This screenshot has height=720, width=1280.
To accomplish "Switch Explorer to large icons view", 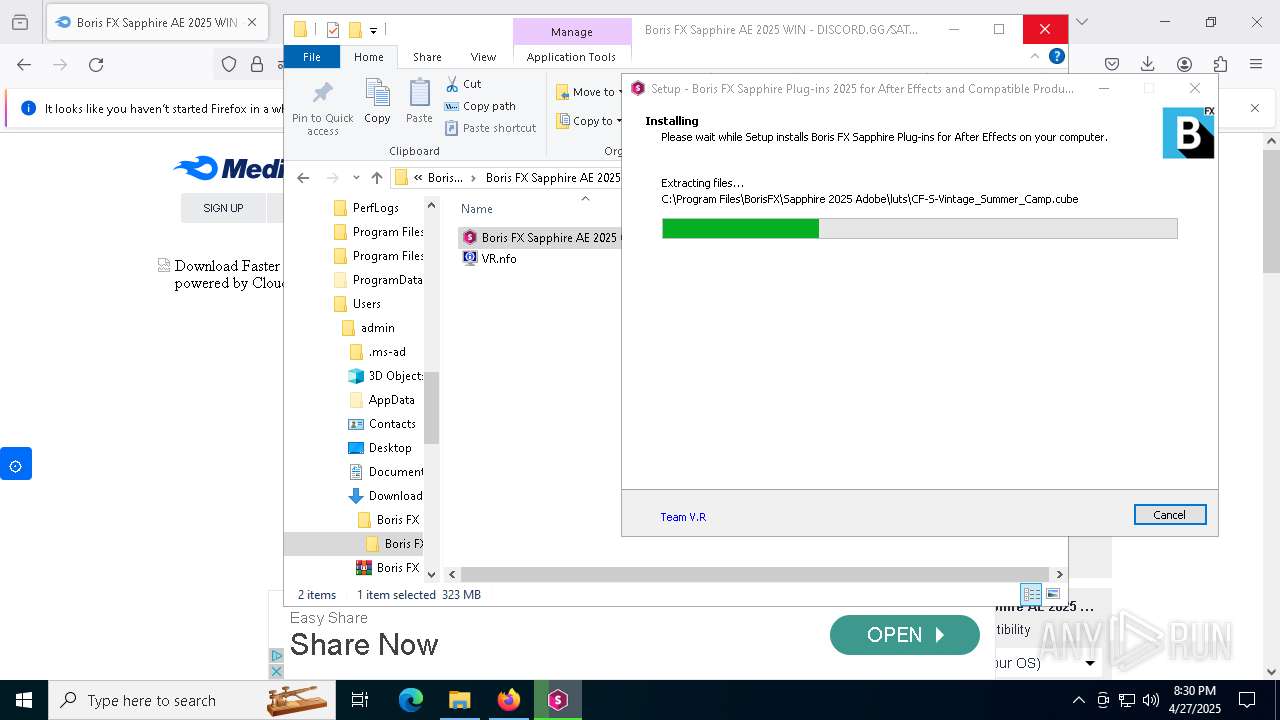I will [1052, 594].
